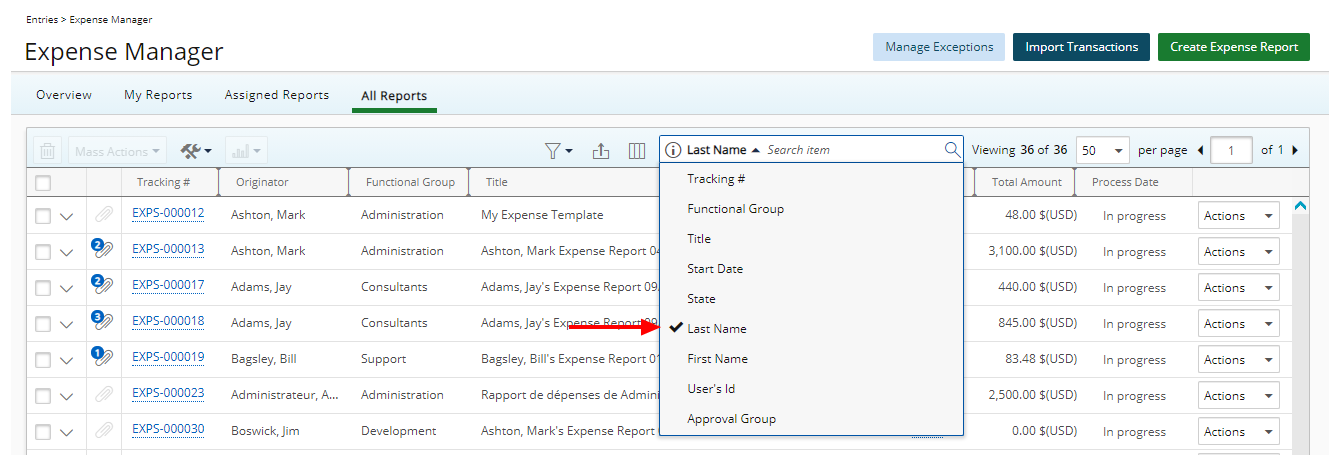Open the EXPS-000018 tracking link
The image size is (1341, 467).
(x=168, y=321)
